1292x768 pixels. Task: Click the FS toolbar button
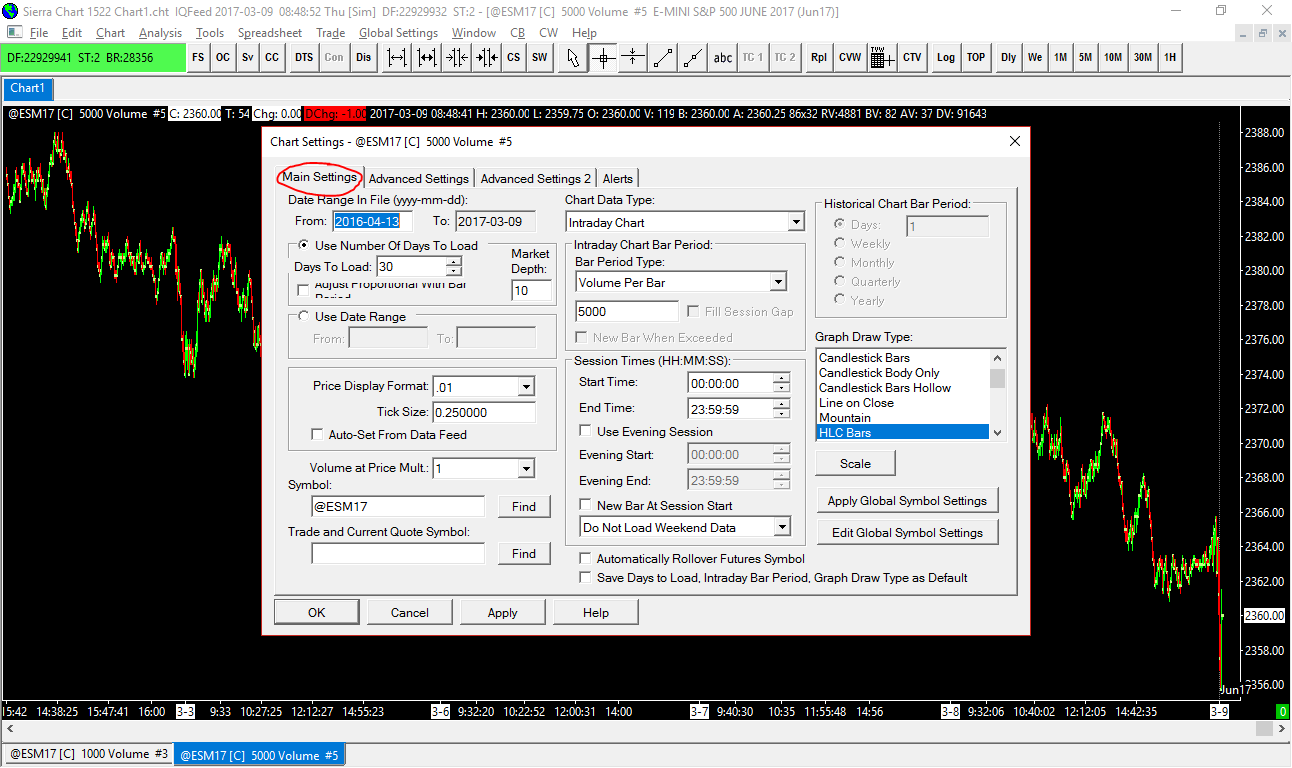tap(198, 58)
